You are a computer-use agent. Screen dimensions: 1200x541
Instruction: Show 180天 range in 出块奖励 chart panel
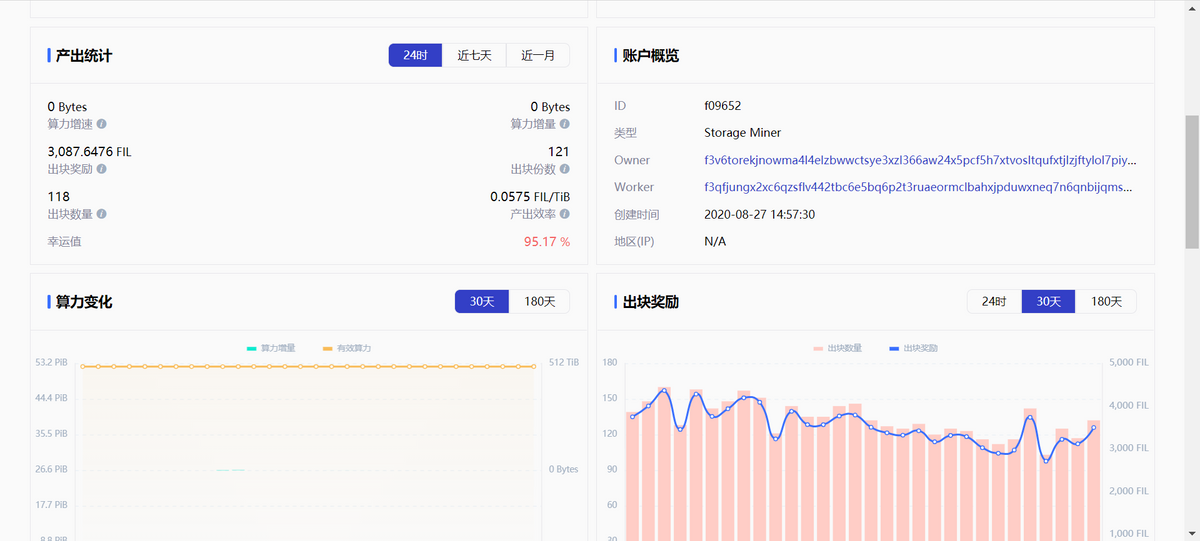[1106, 302]
